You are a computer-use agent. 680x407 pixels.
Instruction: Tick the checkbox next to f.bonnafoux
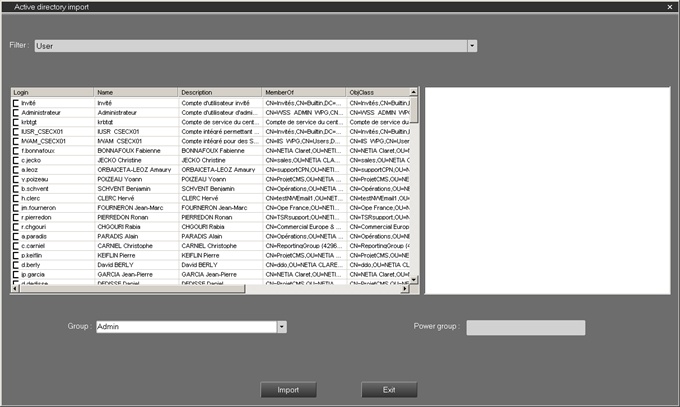coord(16,151)
